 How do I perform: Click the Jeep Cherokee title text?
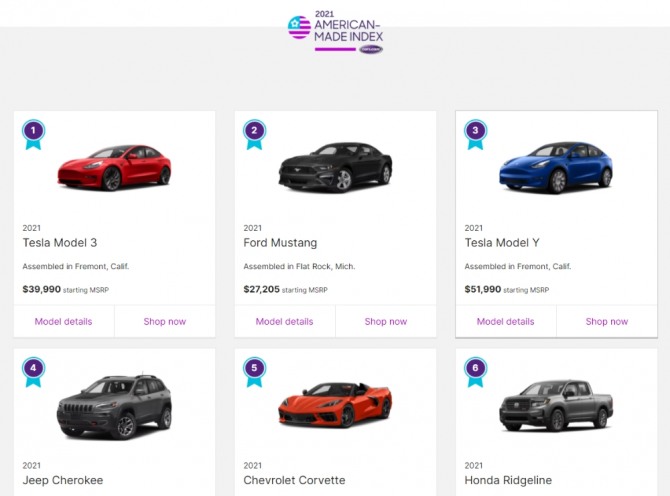[x=63, y=480]
